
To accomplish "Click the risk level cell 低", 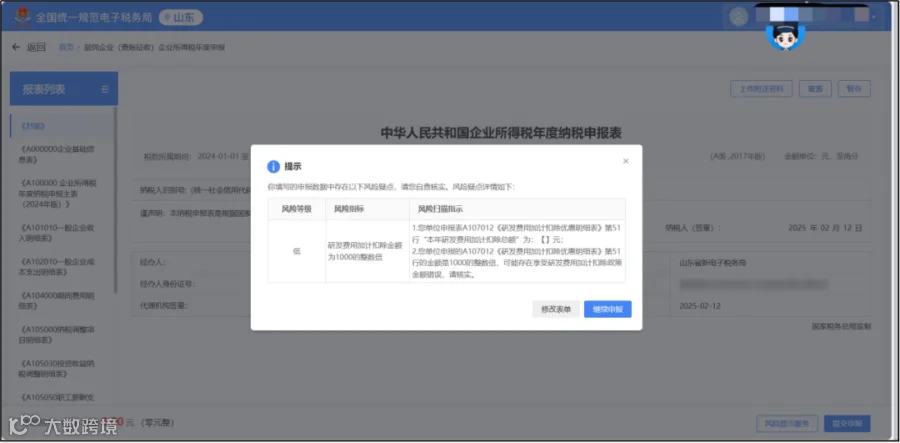I will pyautogui.click(x=297, y=251).
